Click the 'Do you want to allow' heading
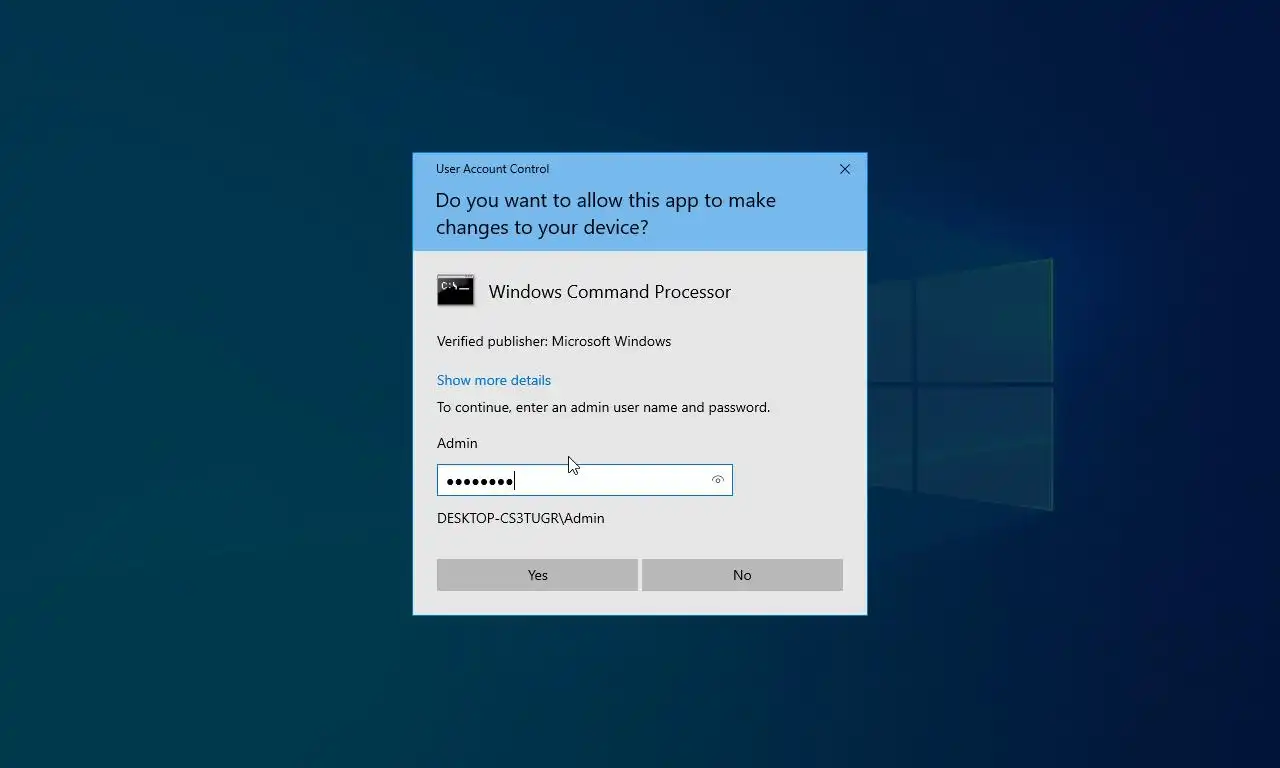 (606, 214)
